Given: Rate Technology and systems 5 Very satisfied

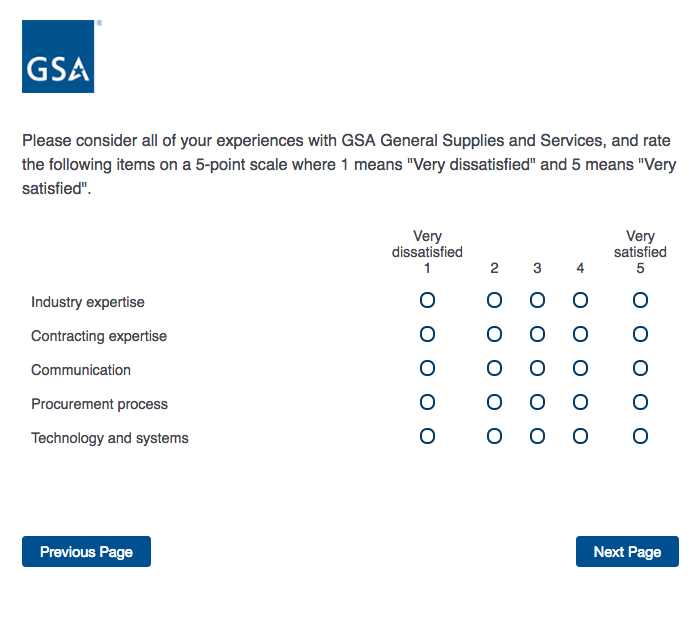Looking at the screenshot, I should 640,436.
